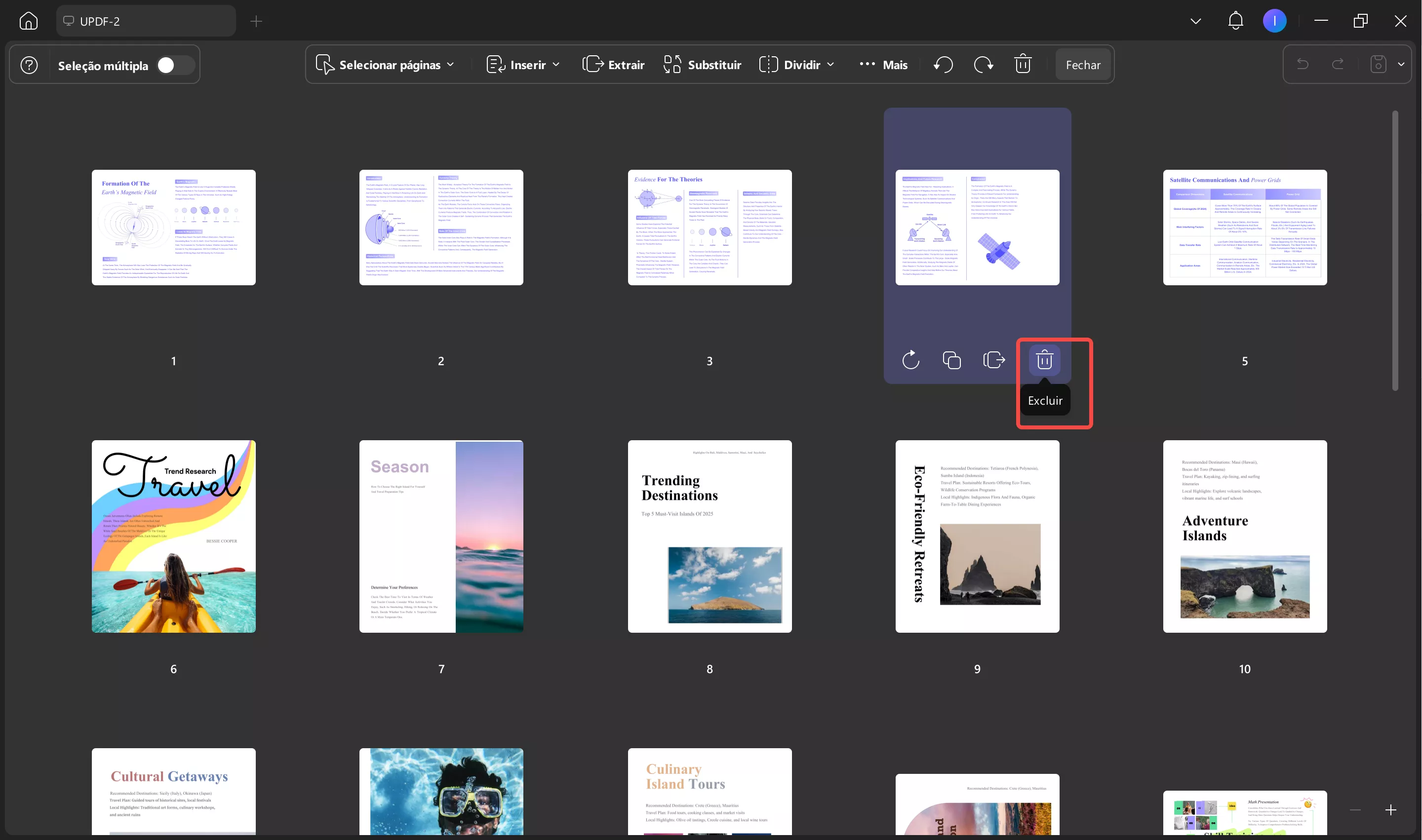This screenshot has height=840, width=1422.
Task: Open the Mais menu
Action: coord(883,65)
